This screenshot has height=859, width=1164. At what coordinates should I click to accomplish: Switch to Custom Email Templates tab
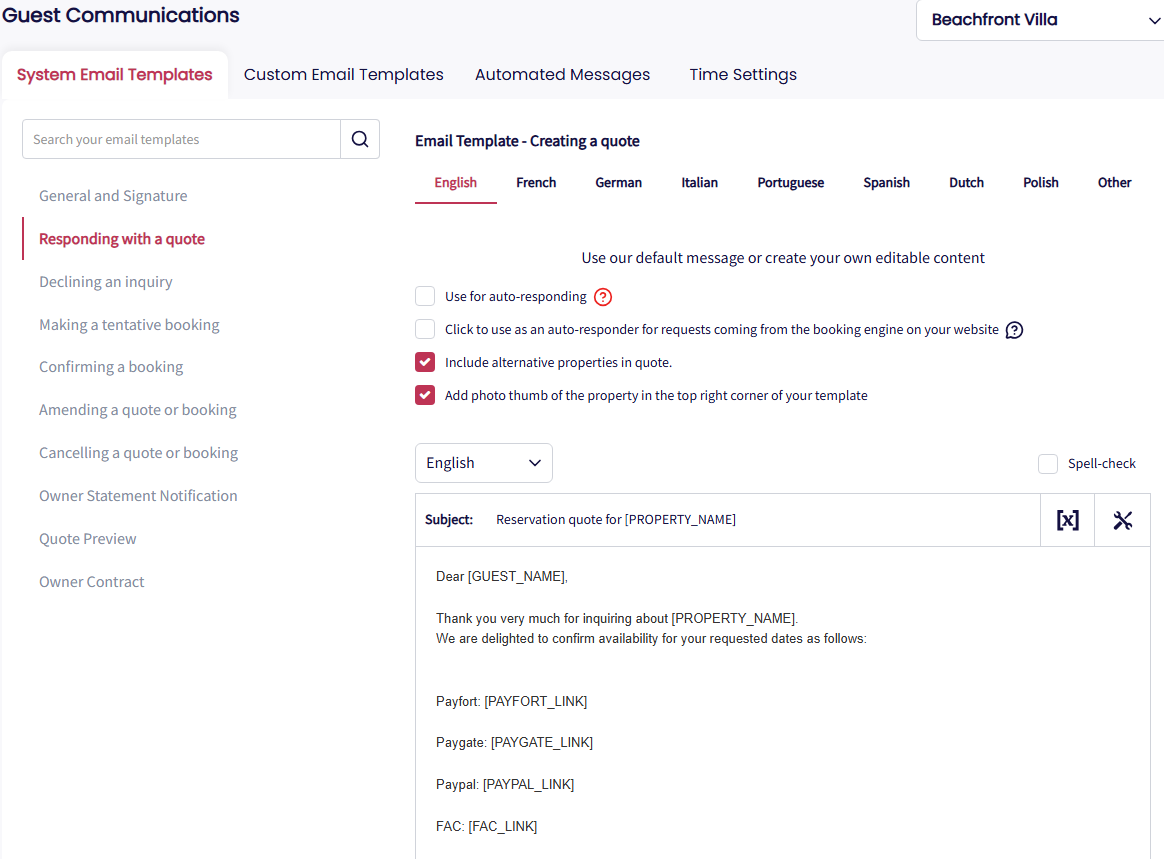pyautogui.click(x=343, y=75)
